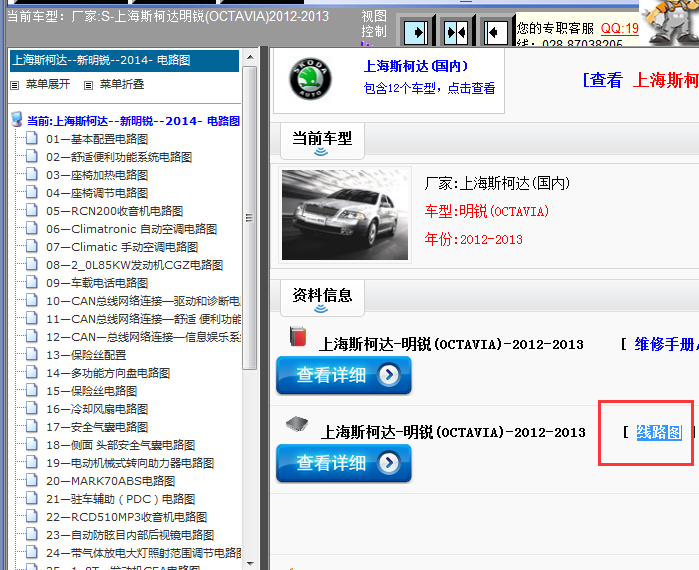Click the document icon of 01—基本配置电路图
The height and width of the screenshot is (570, 699).
click(x=32, y=138)
